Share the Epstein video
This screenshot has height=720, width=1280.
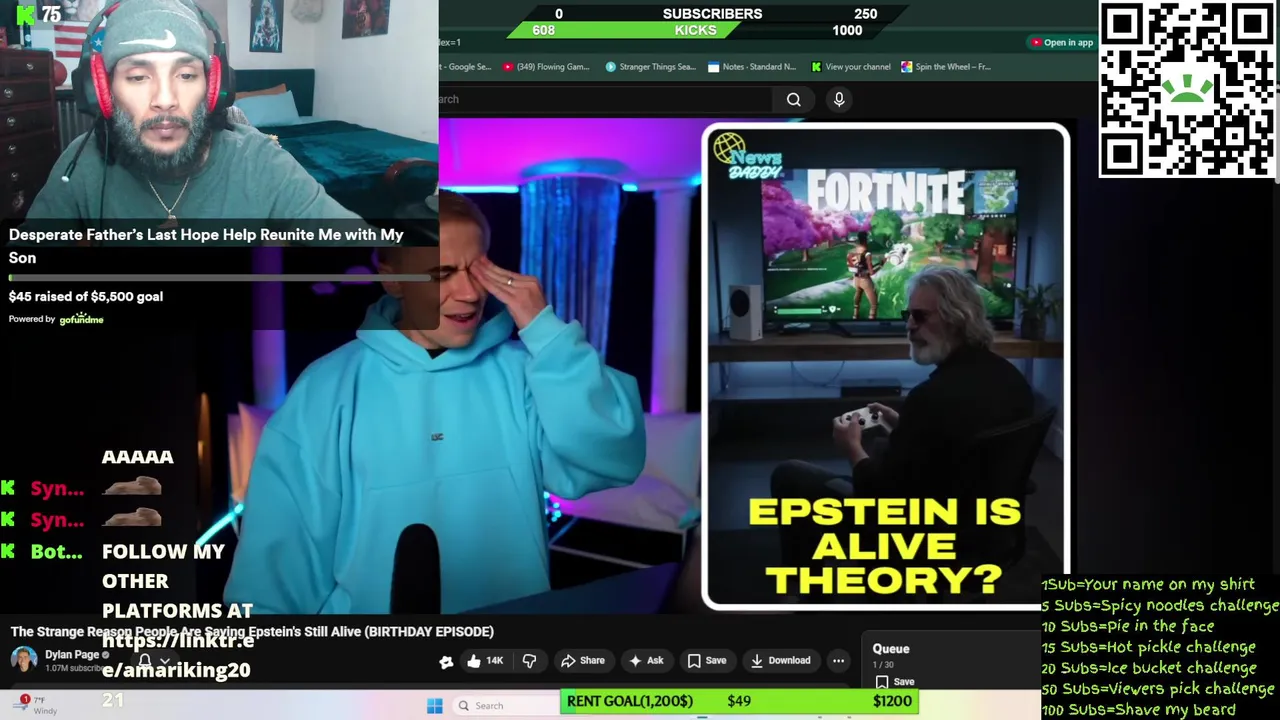pyautogui.click(x=582, y=660)
